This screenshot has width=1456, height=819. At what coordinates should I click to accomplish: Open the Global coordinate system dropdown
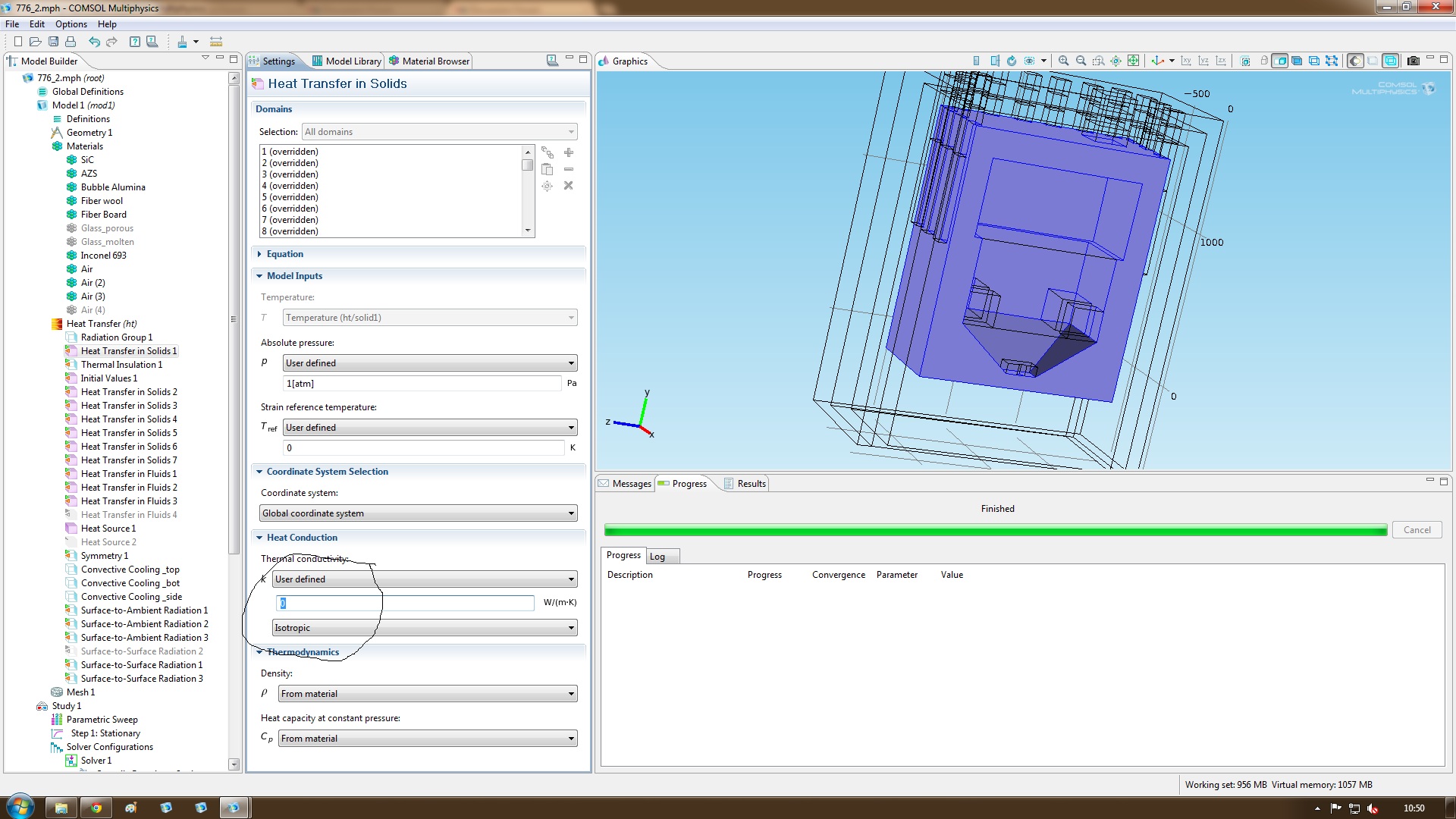coord(419,513)
